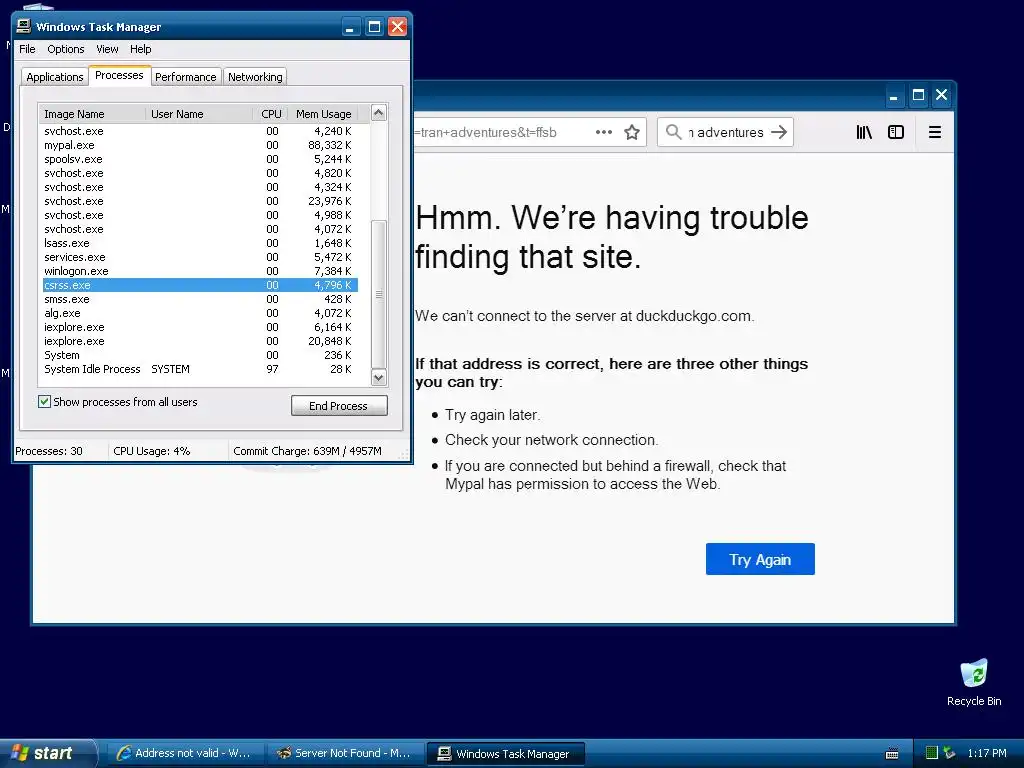The width and height of the screenshot is (1024, 768).
Task: Select the winlogon.exe process row
Action: point(199,271)
